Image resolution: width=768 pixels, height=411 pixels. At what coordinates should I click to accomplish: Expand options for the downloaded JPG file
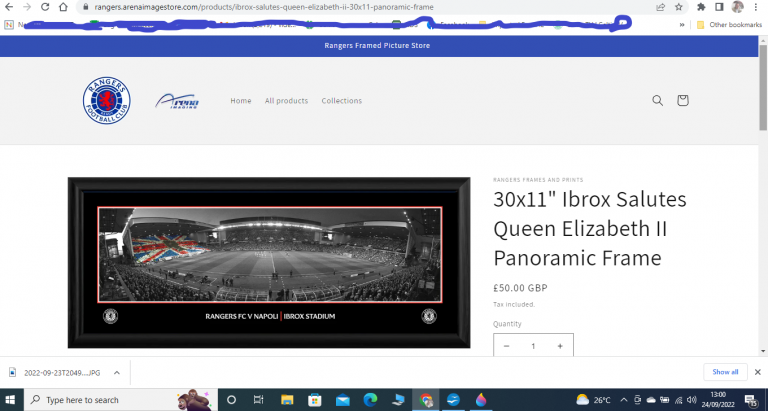click(117, 373)
